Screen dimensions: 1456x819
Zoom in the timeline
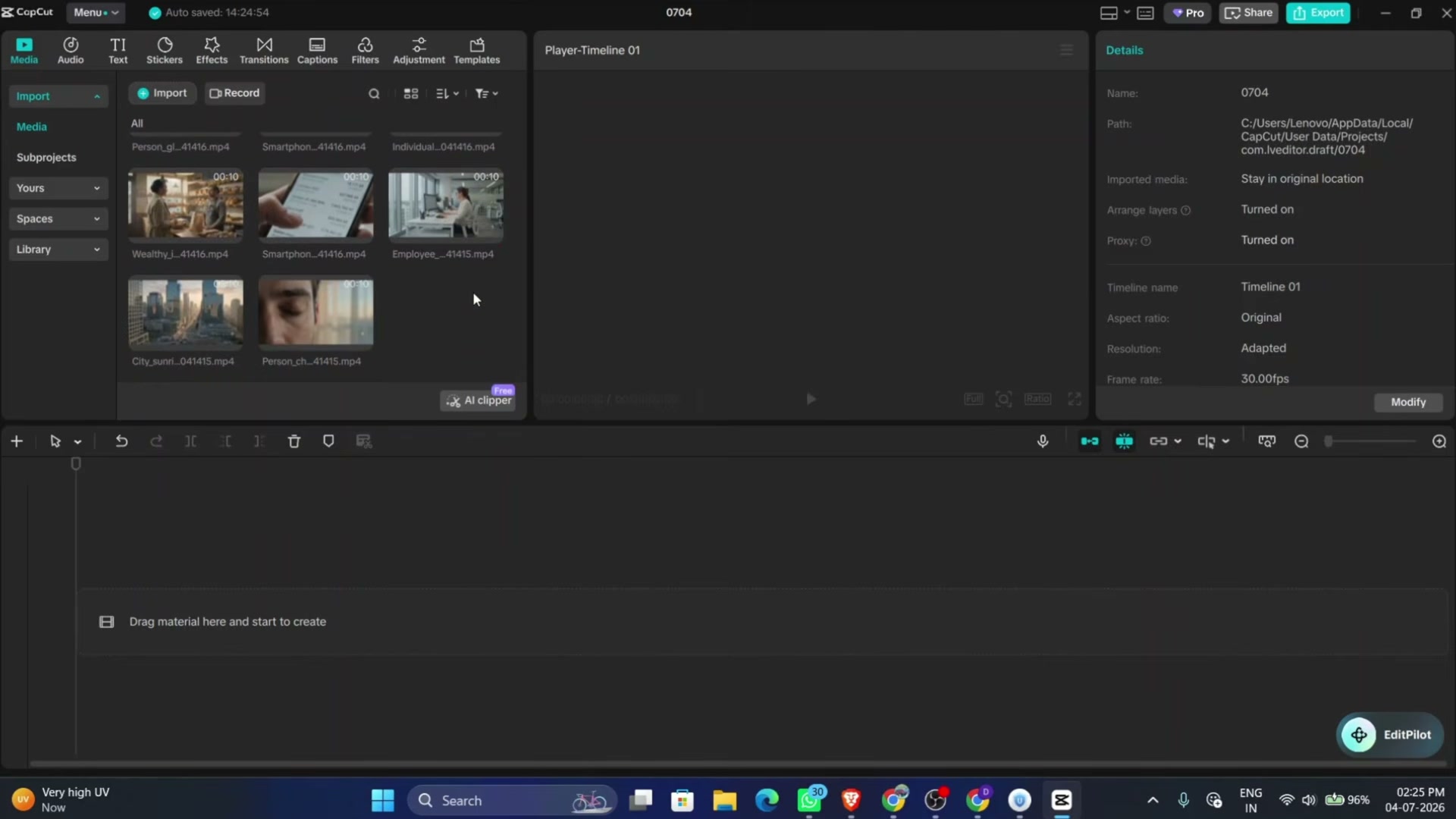[x=1439, y=441]
